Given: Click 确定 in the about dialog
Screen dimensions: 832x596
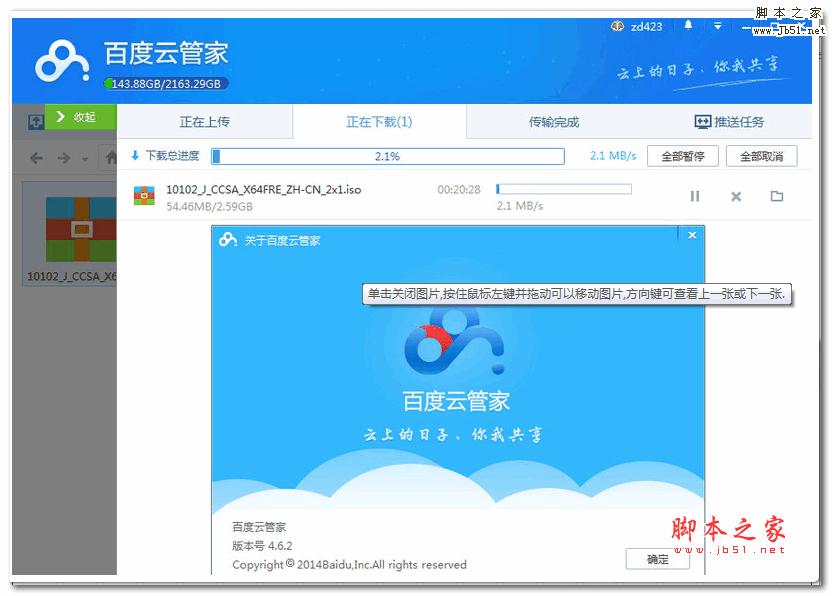Looking at the screenshot, I should (658, 559).
